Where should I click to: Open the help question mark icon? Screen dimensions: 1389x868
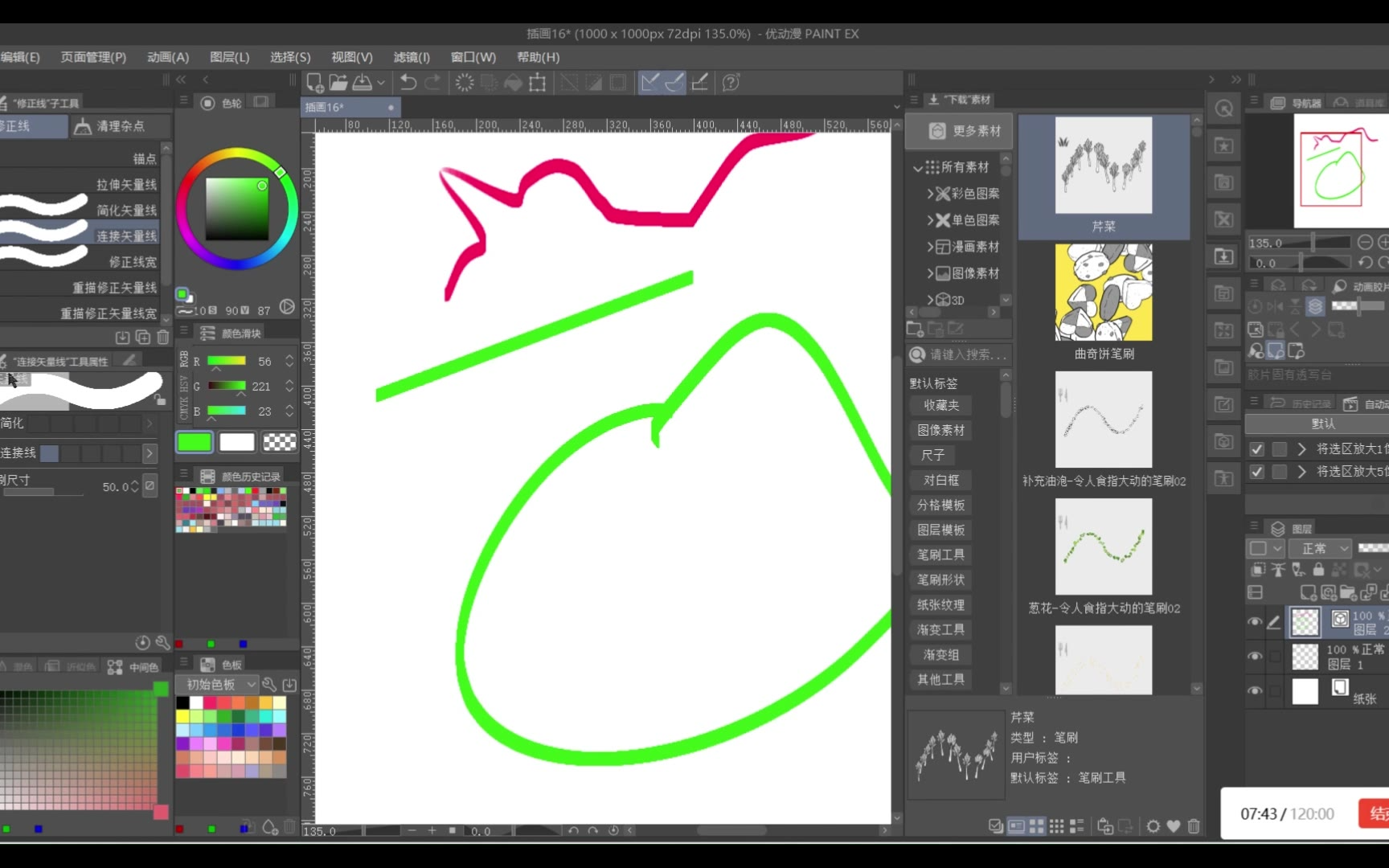pyautogui.click(x=731, y=83)
